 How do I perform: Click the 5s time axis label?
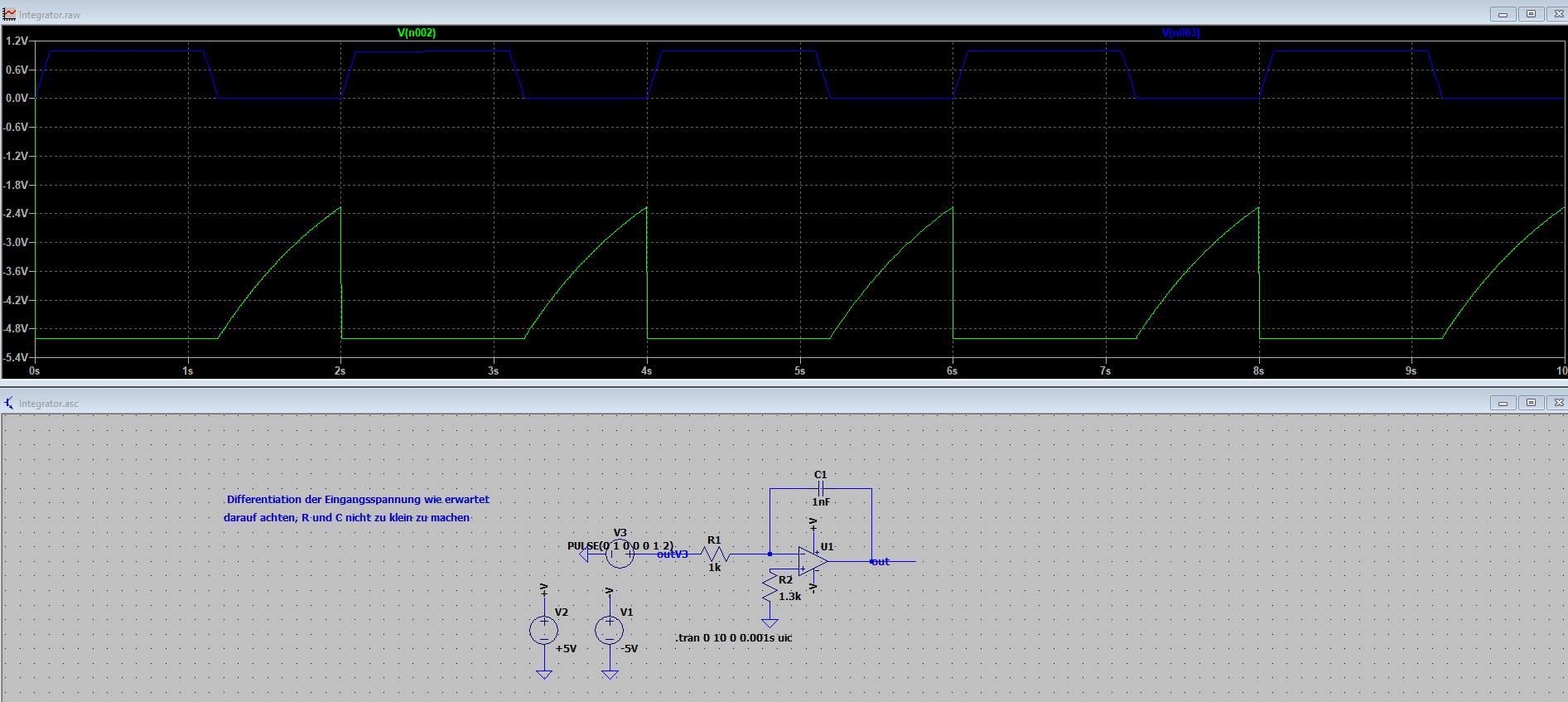coord(799,371)
